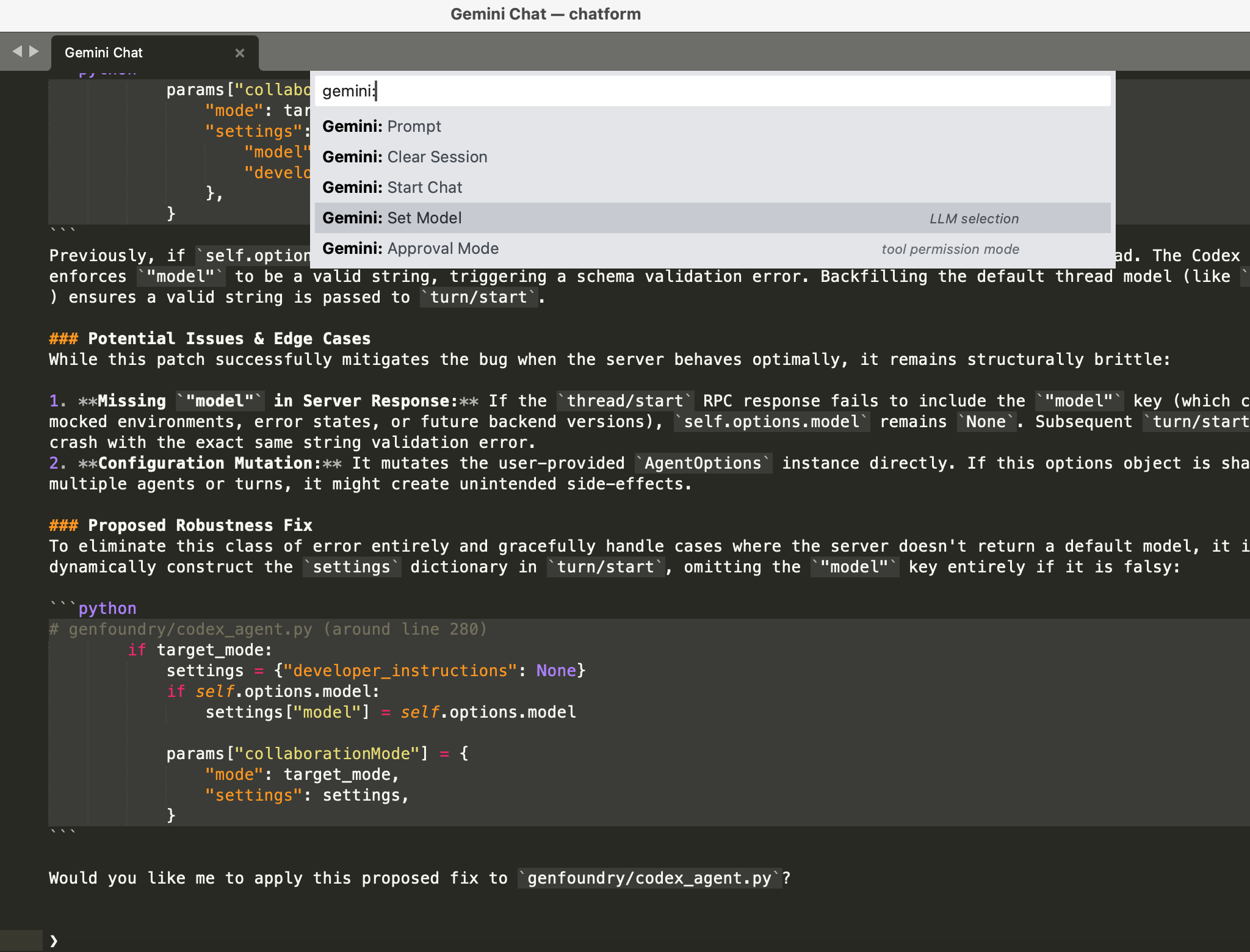This screenshot has height=952, width=1250.
Task: Run the Gemini: Start Chat command
Action: tap(712, 187)
